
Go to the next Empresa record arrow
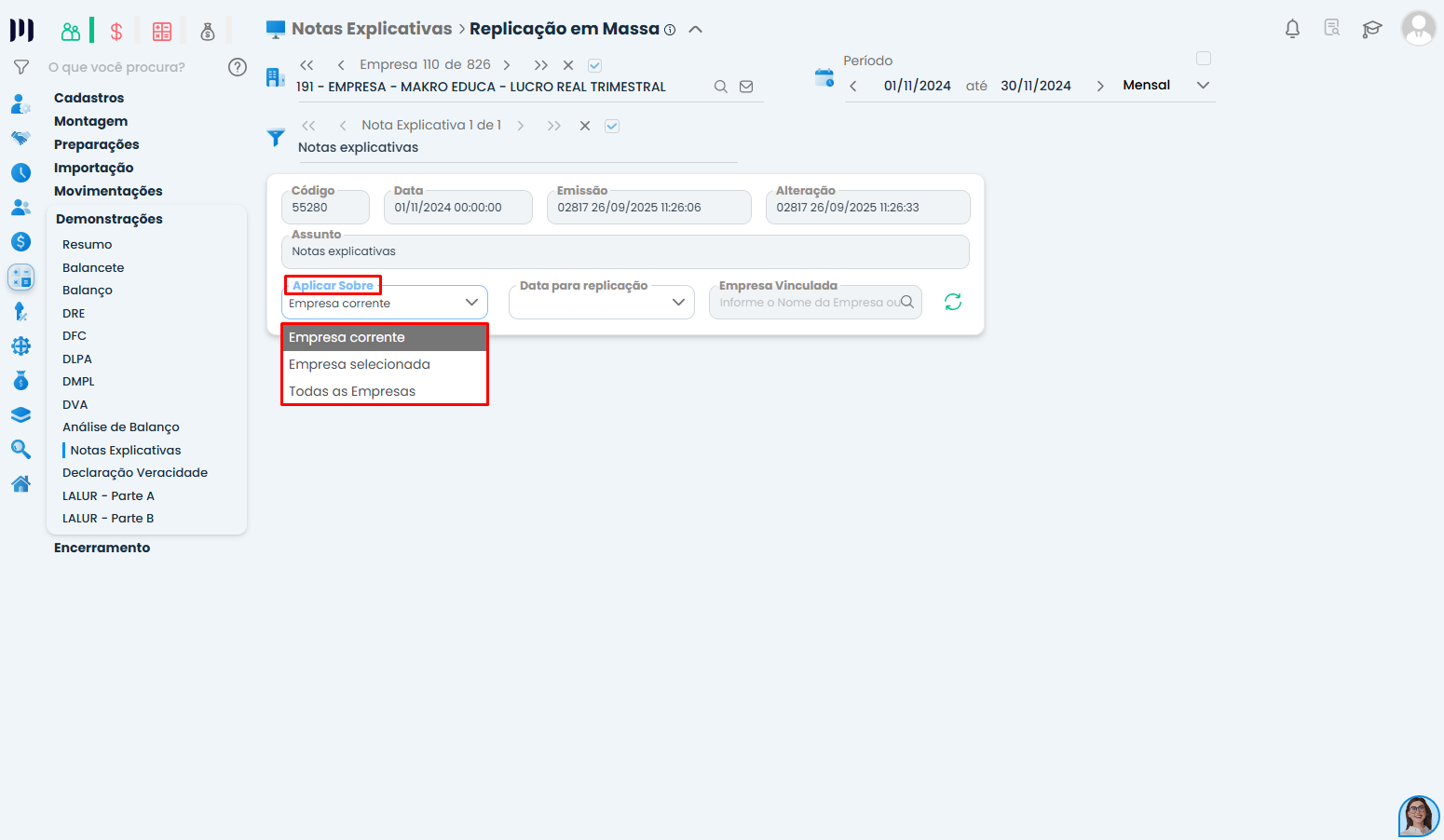point(507,65)
